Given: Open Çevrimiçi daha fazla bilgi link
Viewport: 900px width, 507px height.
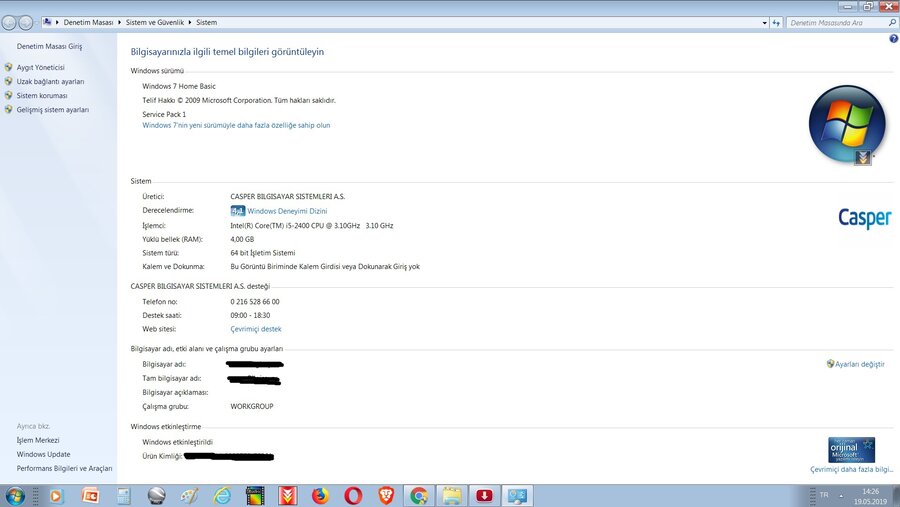Looking at the screenshot, I should [x=852, y=469].
